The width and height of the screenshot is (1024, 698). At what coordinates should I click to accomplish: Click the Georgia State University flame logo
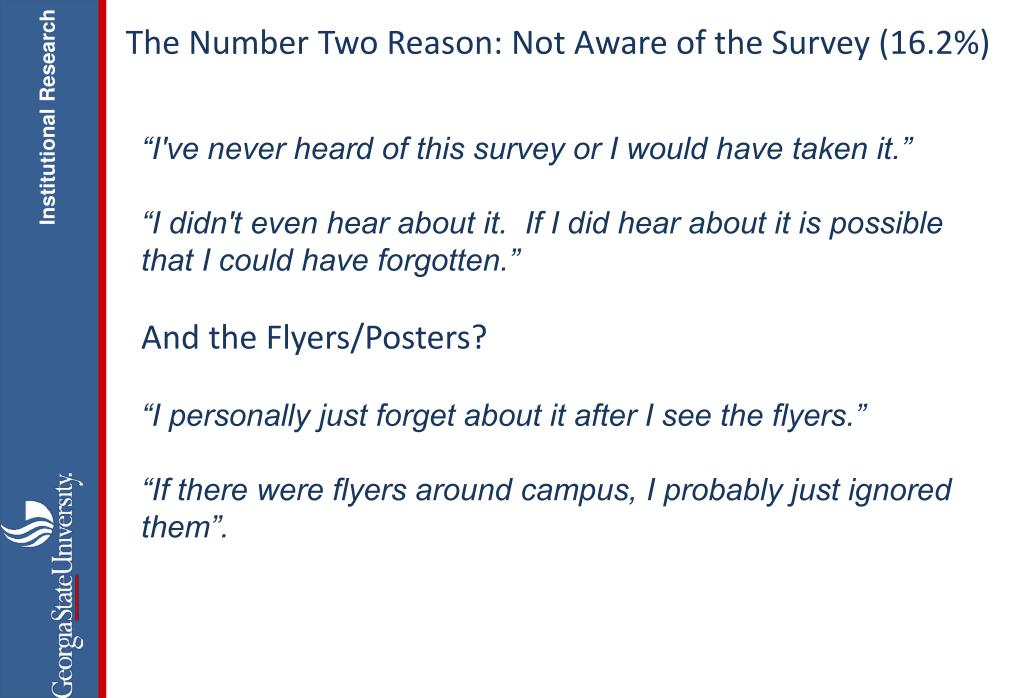point(27,522)
